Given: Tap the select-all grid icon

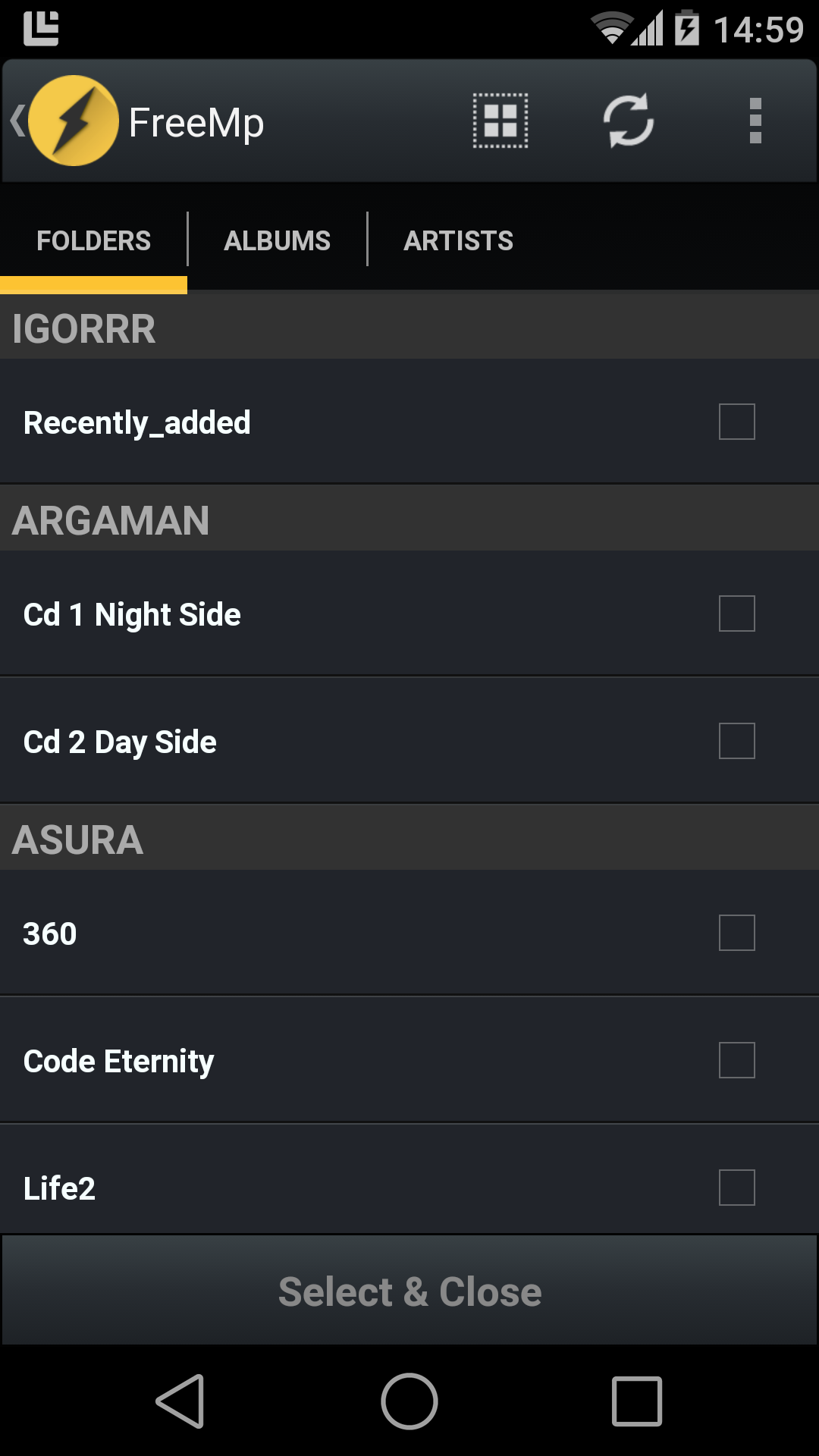Looking at the screenshot, I should 500,121.
